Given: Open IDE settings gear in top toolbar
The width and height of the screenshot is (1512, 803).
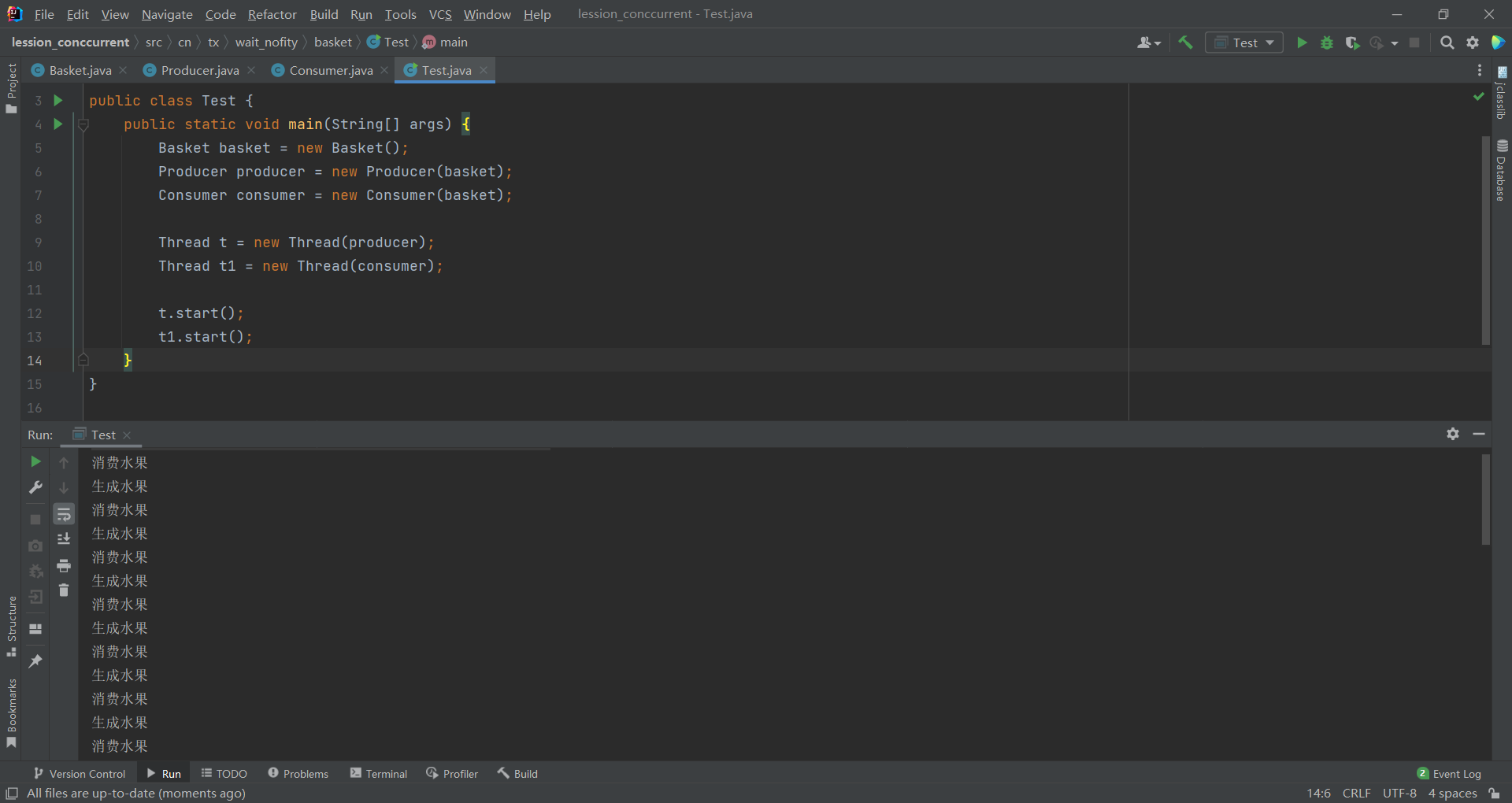Looking at the screenshot, I should pyautogui.click(x=1473, y=43).
